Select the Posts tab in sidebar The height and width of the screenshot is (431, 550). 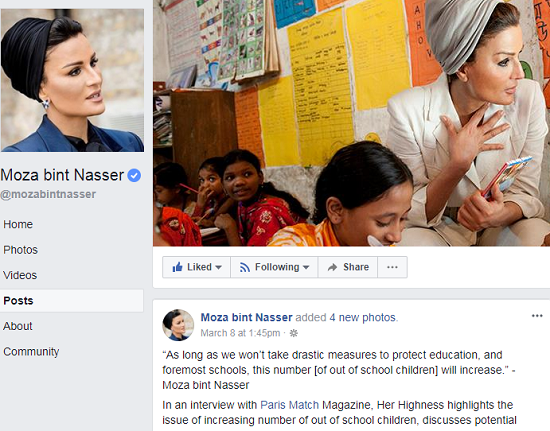point(72,301)
